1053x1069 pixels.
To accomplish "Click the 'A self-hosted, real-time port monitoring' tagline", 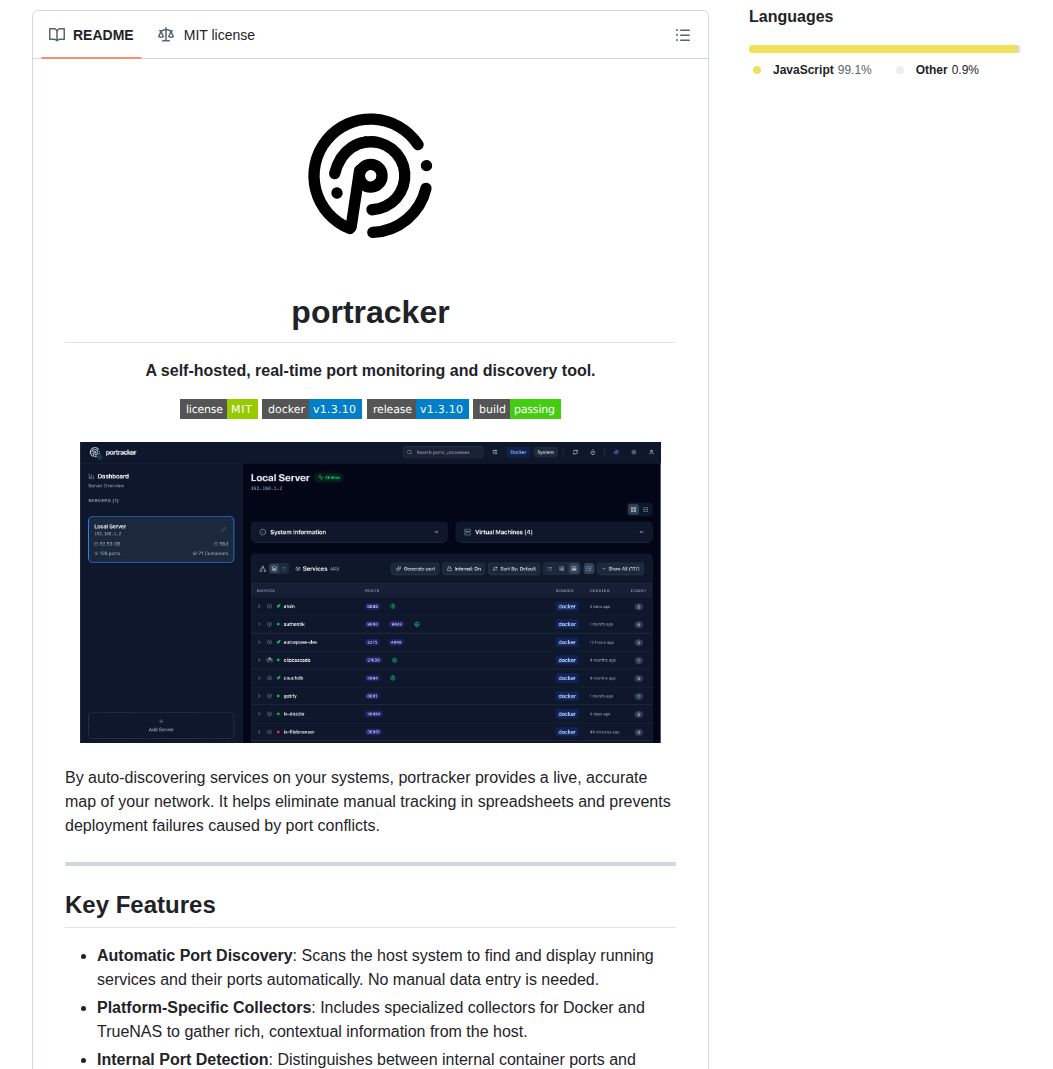I will (x=370, y=370).
